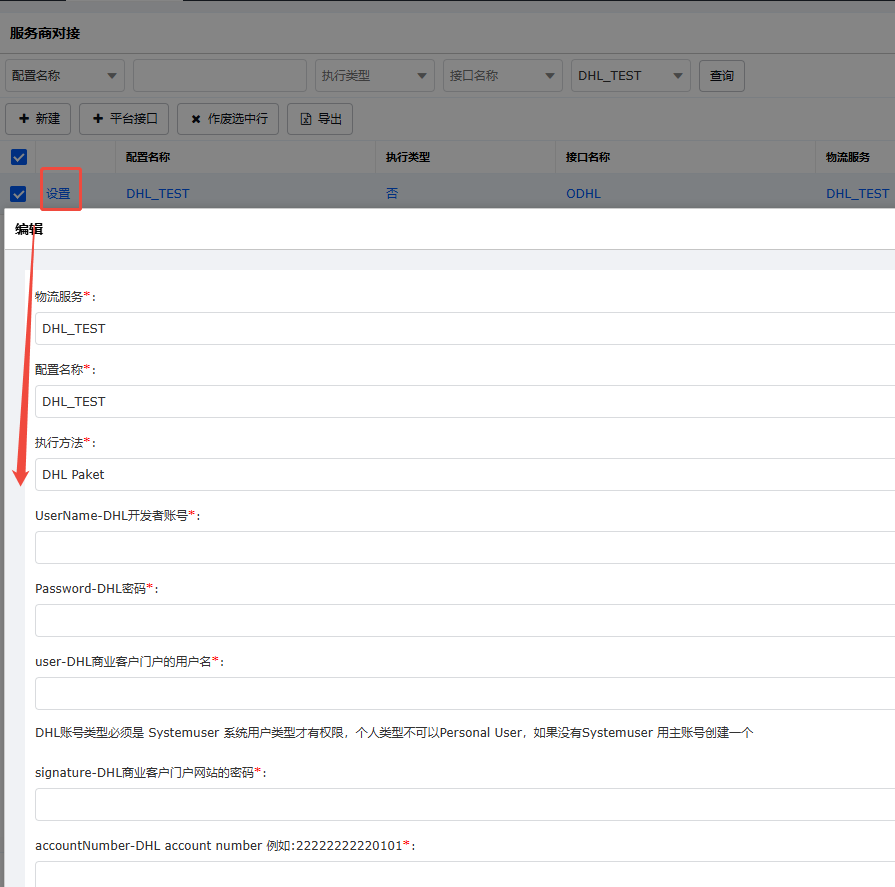Toggle the select-all checkbox in table header

point(19,157)
